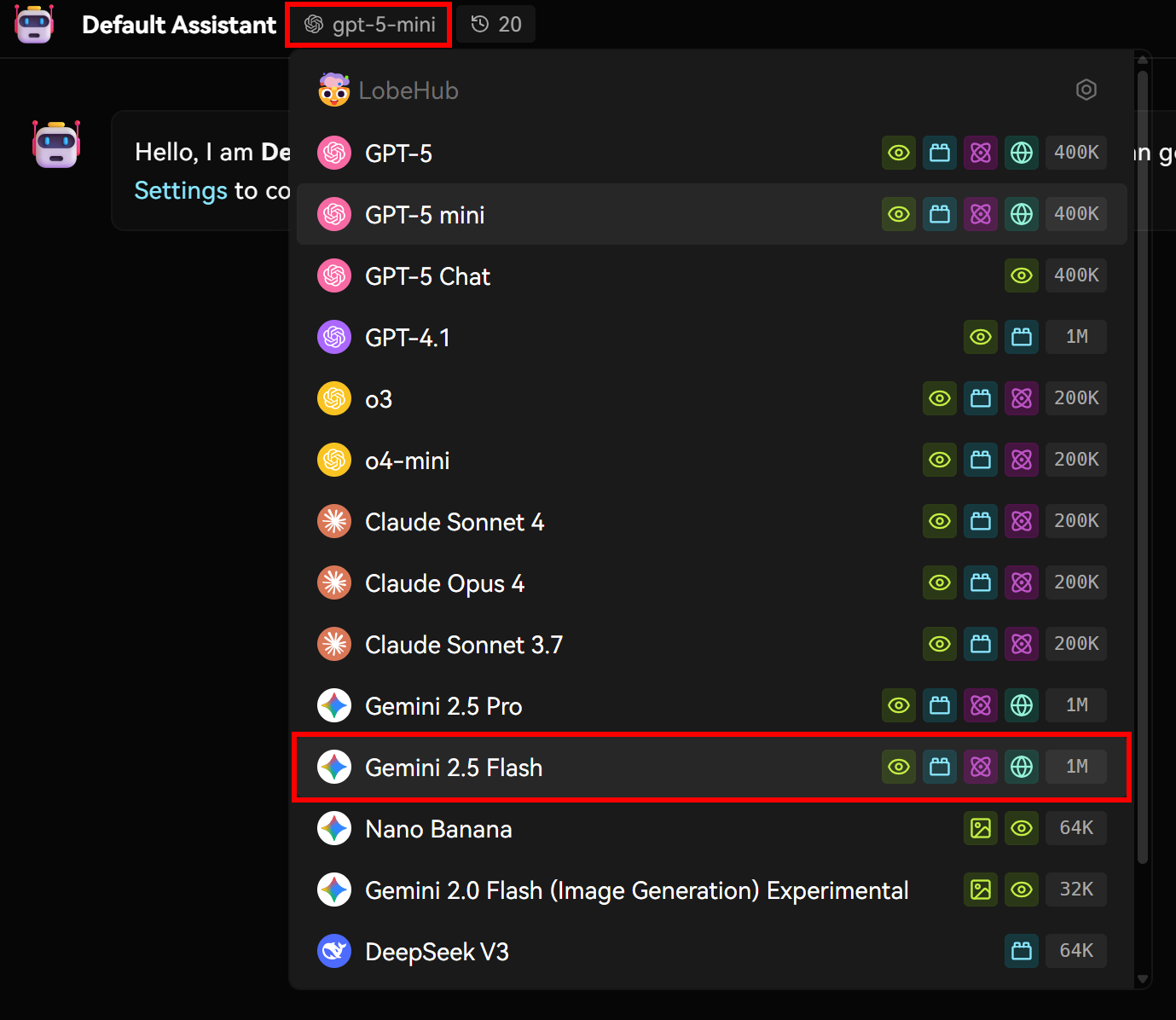Click the 400K context badge next to GPT-5
This screenshot has width=1176, height=1020.
point(1076,153)
